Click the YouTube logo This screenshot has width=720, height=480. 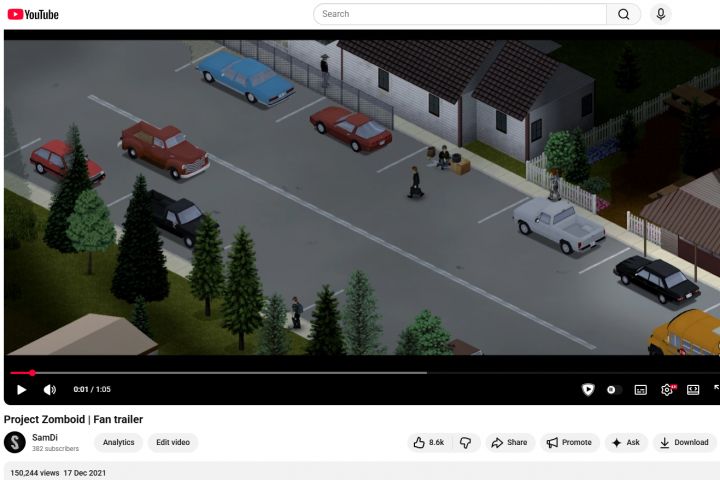coord(33,15)
